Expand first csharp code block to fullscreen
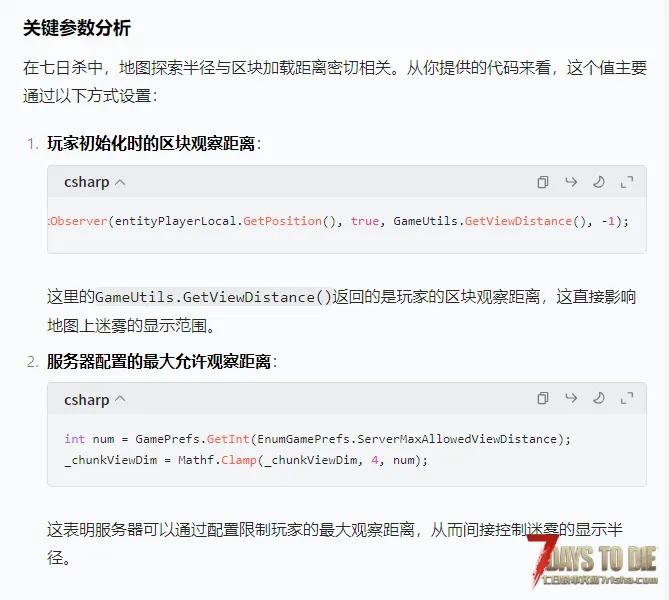Screen dimensions: 669x600 click(x=627, y=182)
